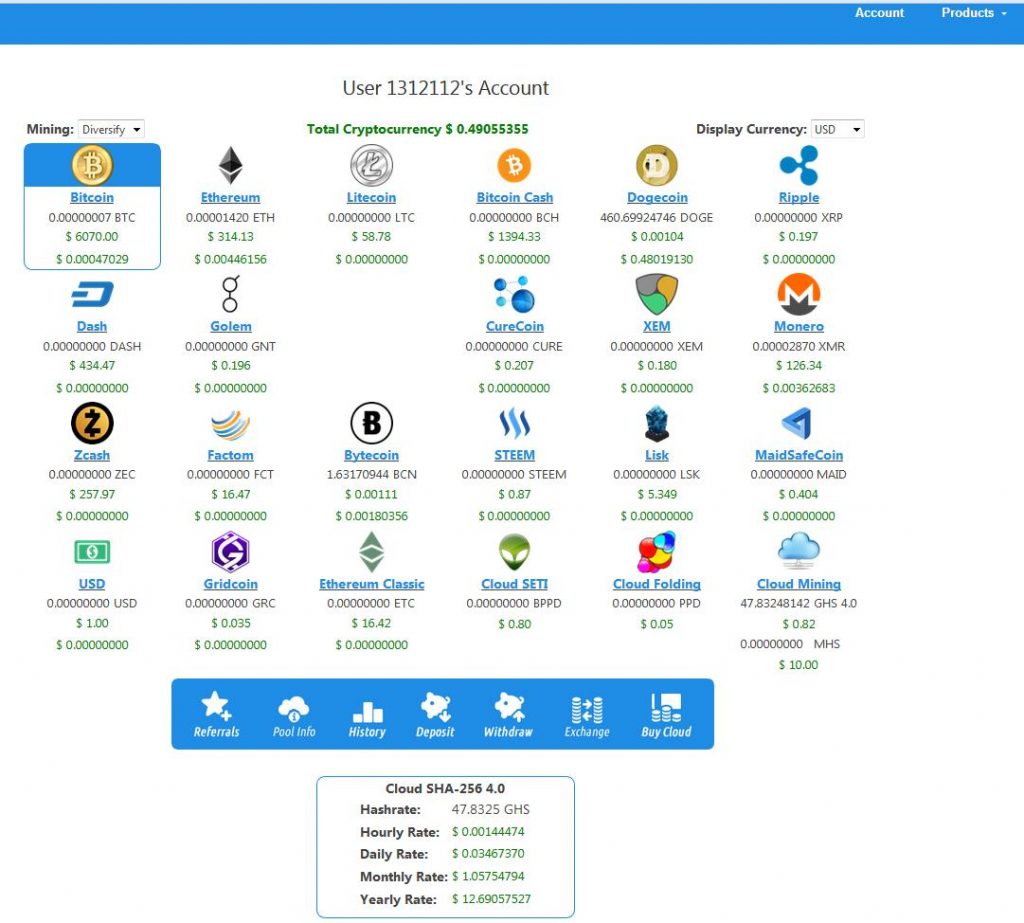Open the Deposit option

pyautogui.click(x=435, y=715)
